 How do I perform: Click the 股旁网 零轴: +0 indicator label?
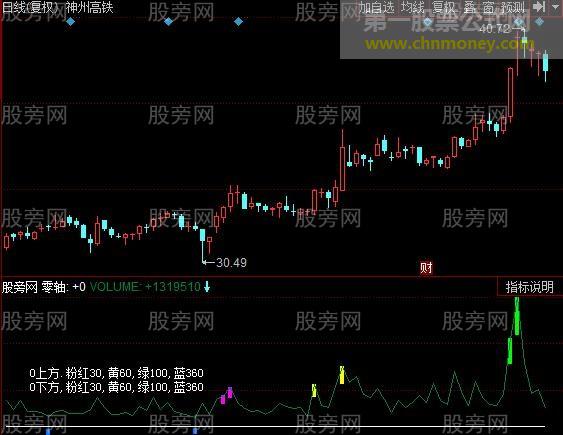pyautogui.click(x=44, y=287)
